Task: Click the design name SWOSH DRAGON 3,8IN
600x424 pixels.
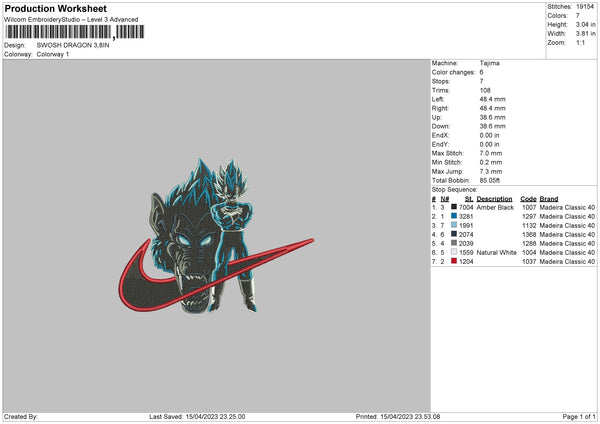Action: [x=73, y=45]
